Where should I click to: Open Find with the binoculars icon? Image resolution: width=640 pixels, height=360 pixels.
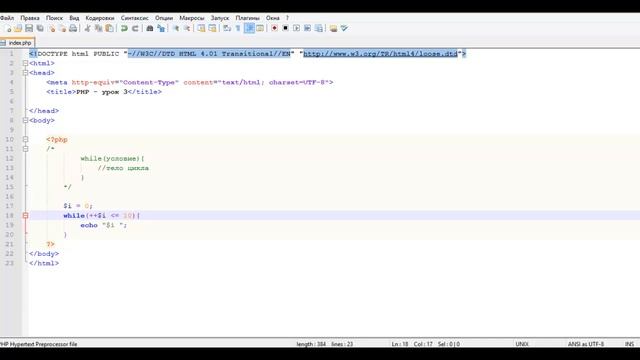point(150,28)
